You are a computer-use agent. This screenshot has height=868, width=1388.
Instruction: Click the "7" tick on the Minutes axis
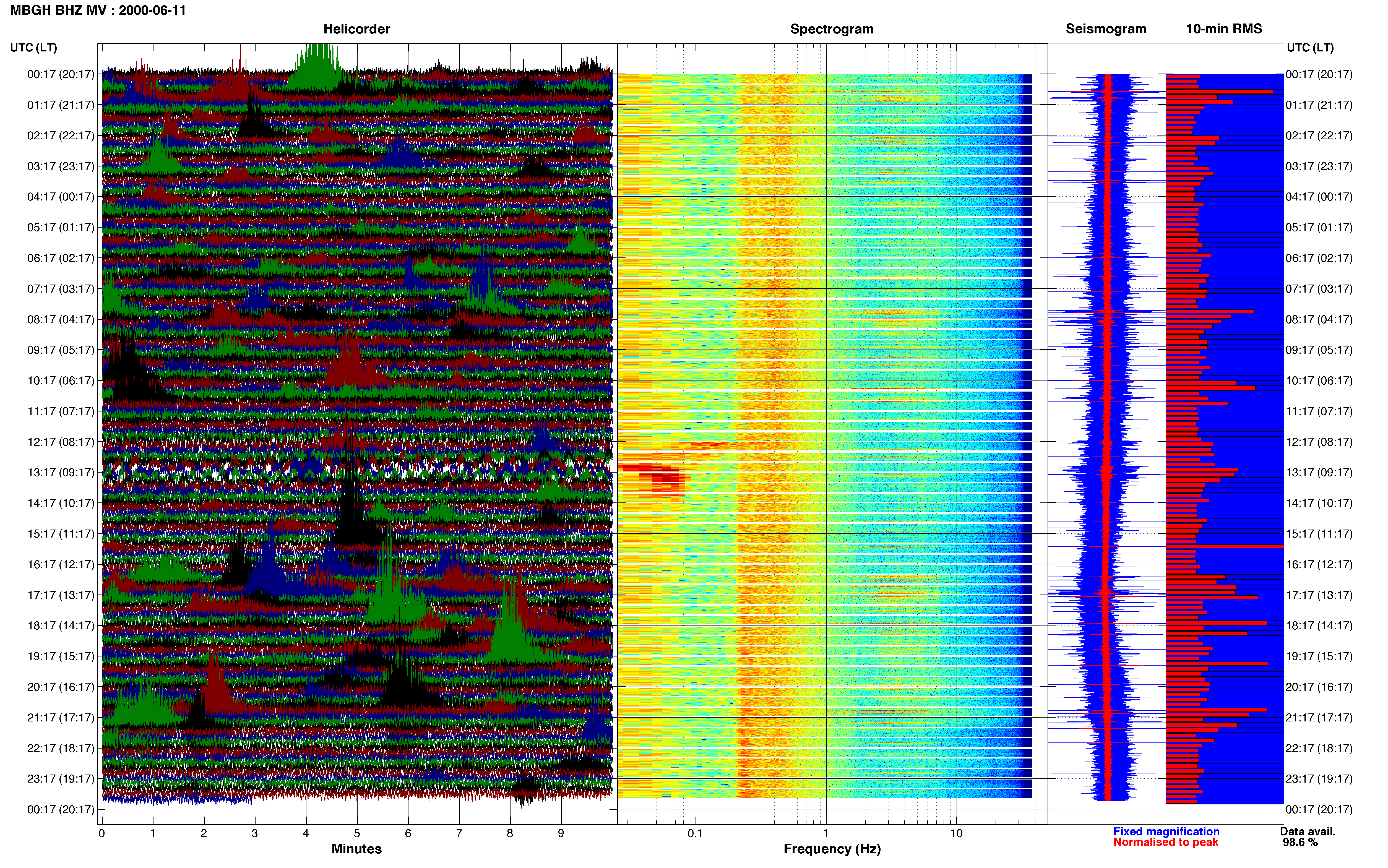[459, 833]
